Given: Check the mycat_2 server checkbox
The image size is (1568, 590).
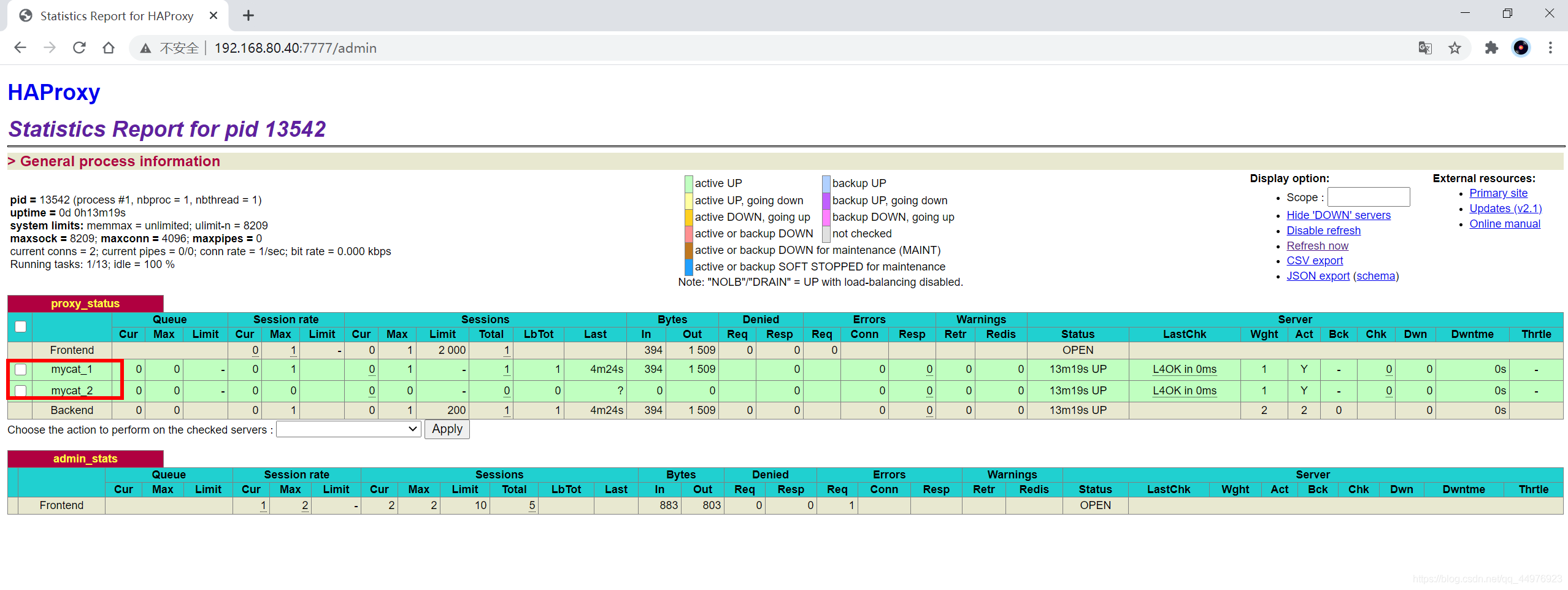Looking at the screenshot, I should tap(21, 391).
